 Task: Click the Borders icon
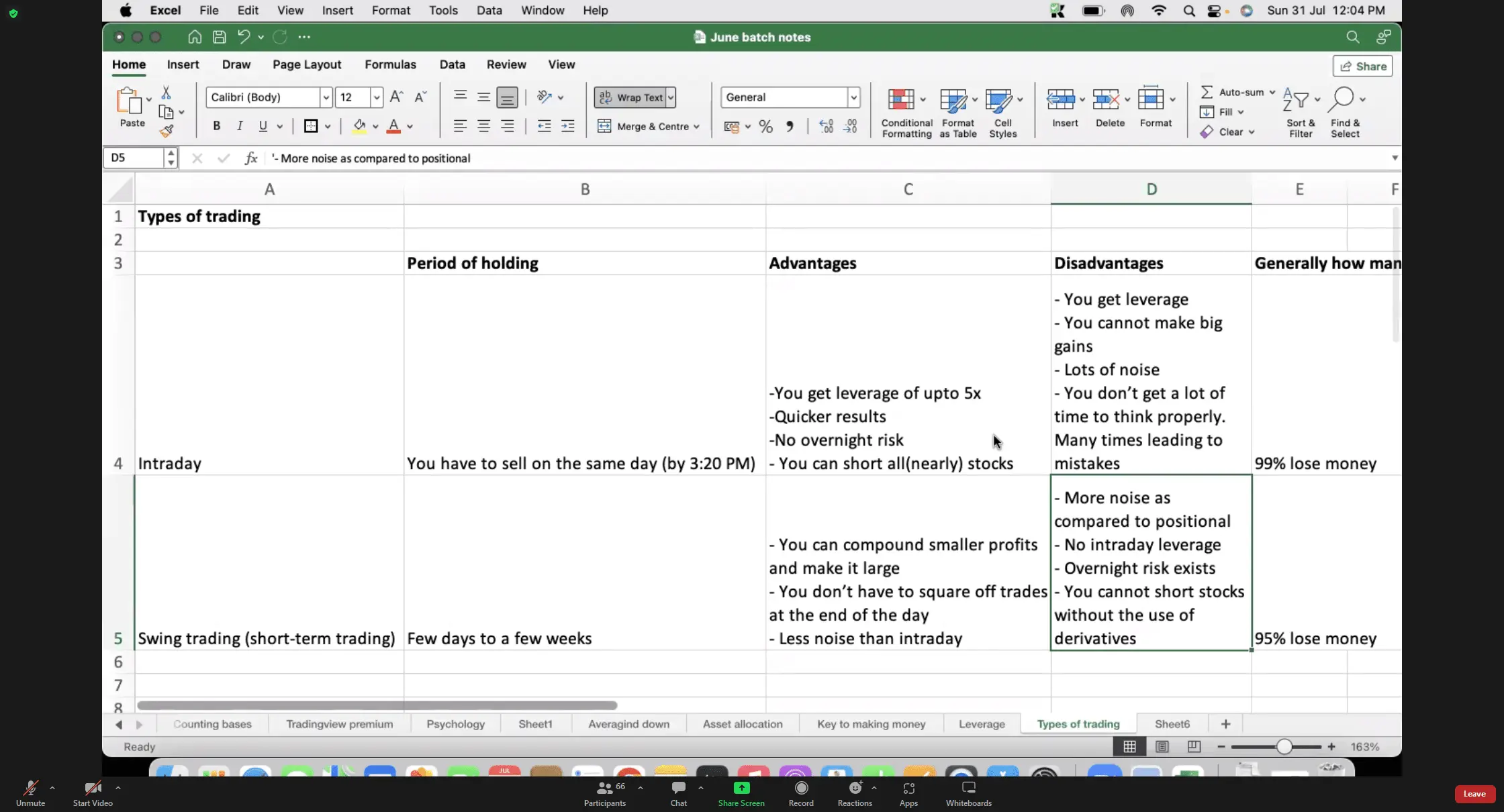coord(311,126)
